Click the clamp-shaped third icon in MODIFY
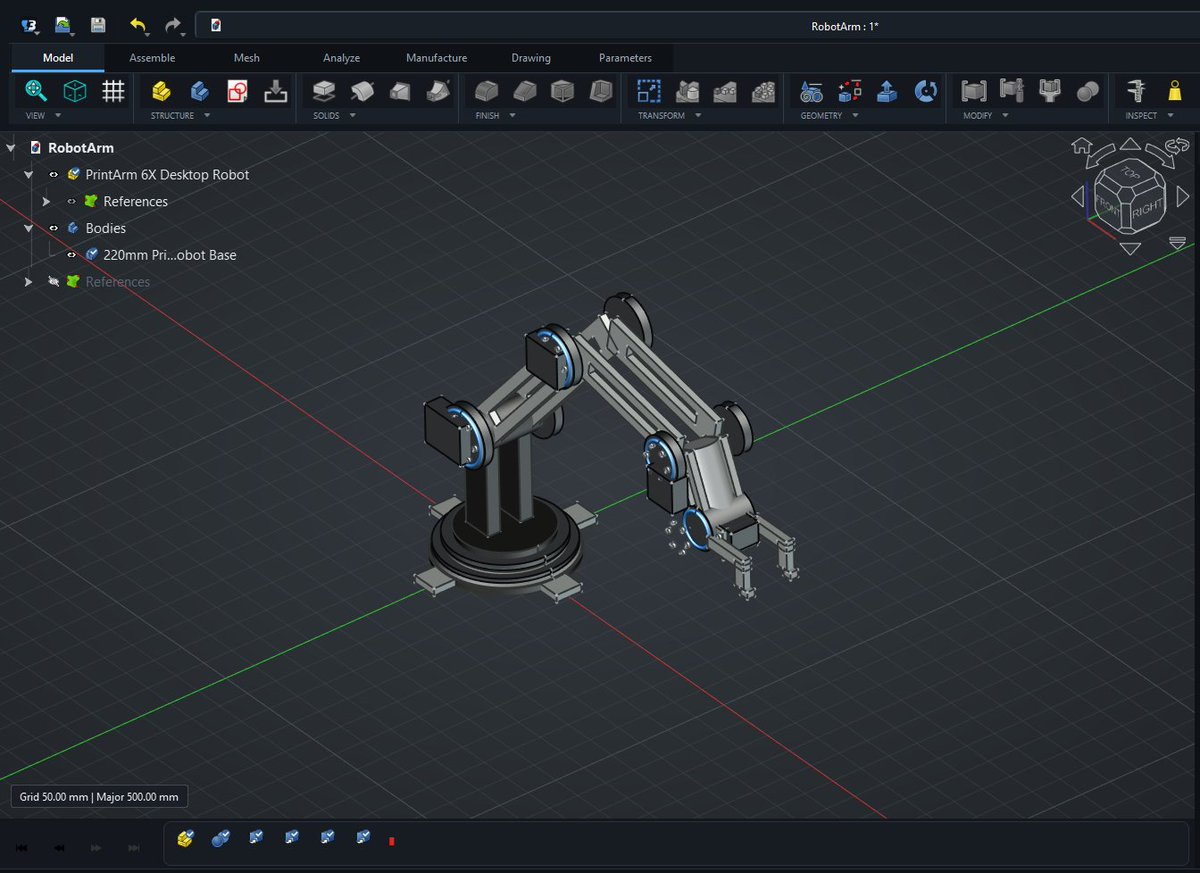 pos(1050,91)
